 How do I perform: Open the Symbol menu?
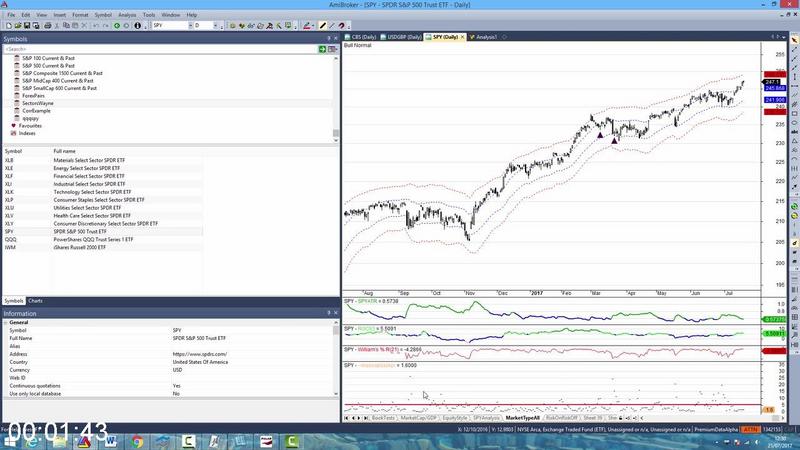[103, 15]
